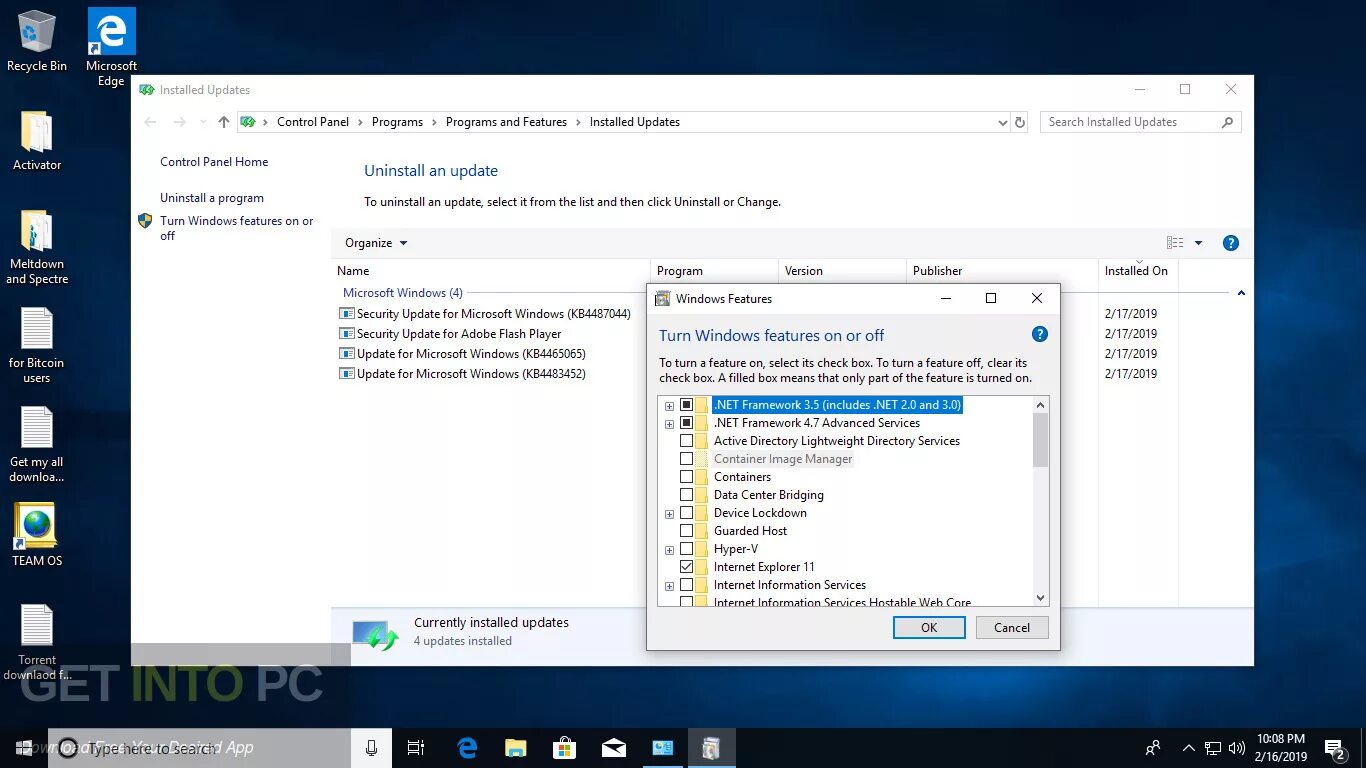The image size is (1366, 768).
Task: Click the Programs and Features breadcrumb
Action: pos(506,122)
